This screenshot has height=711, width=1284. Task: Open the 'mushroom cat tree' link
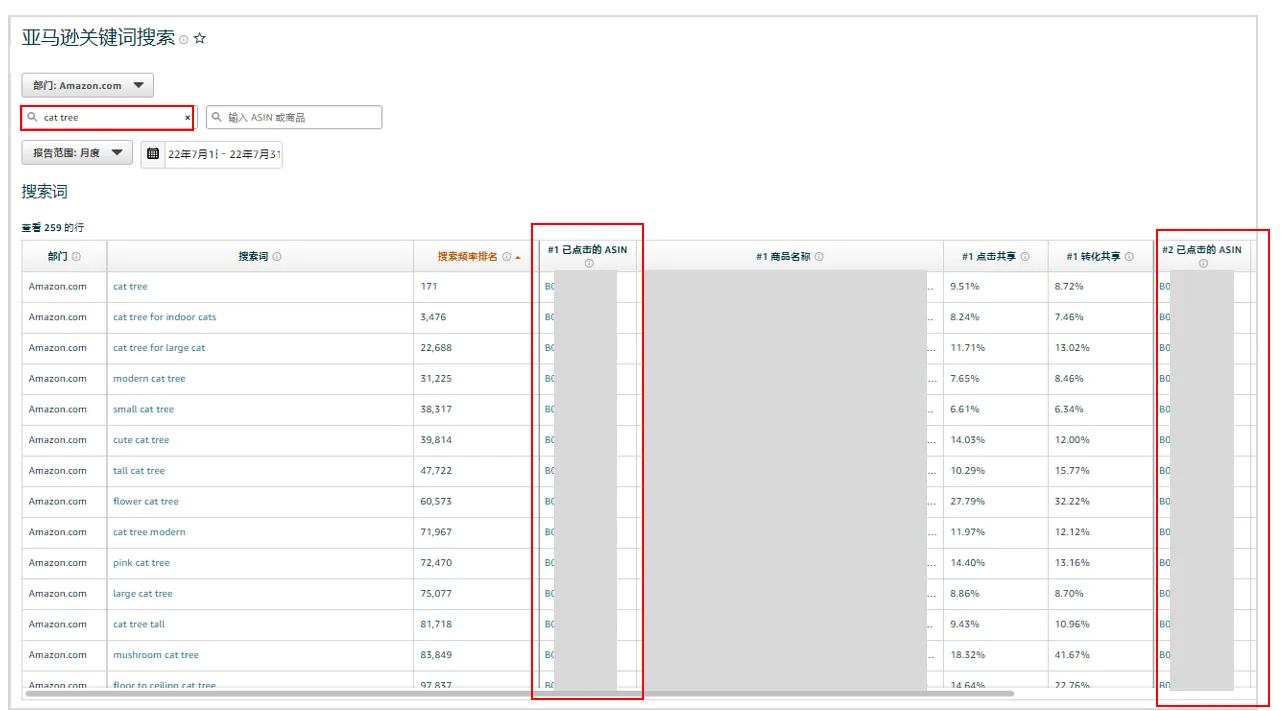tap(156, 655)
